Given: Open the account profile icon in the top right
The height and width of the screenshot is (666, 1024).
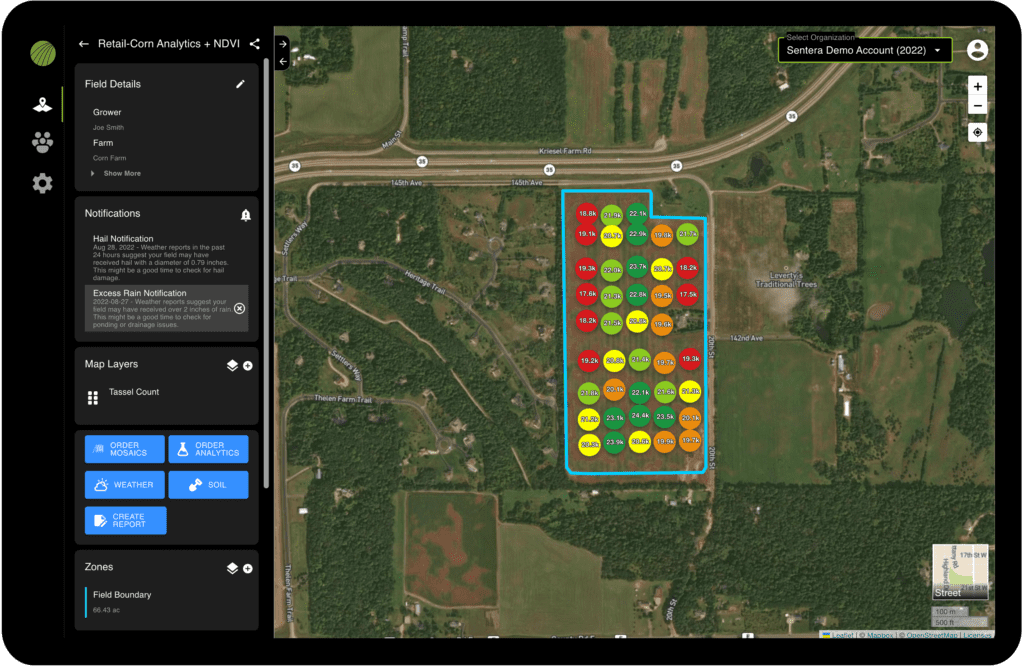Looking at the screenshot, I should click(977, 50).
